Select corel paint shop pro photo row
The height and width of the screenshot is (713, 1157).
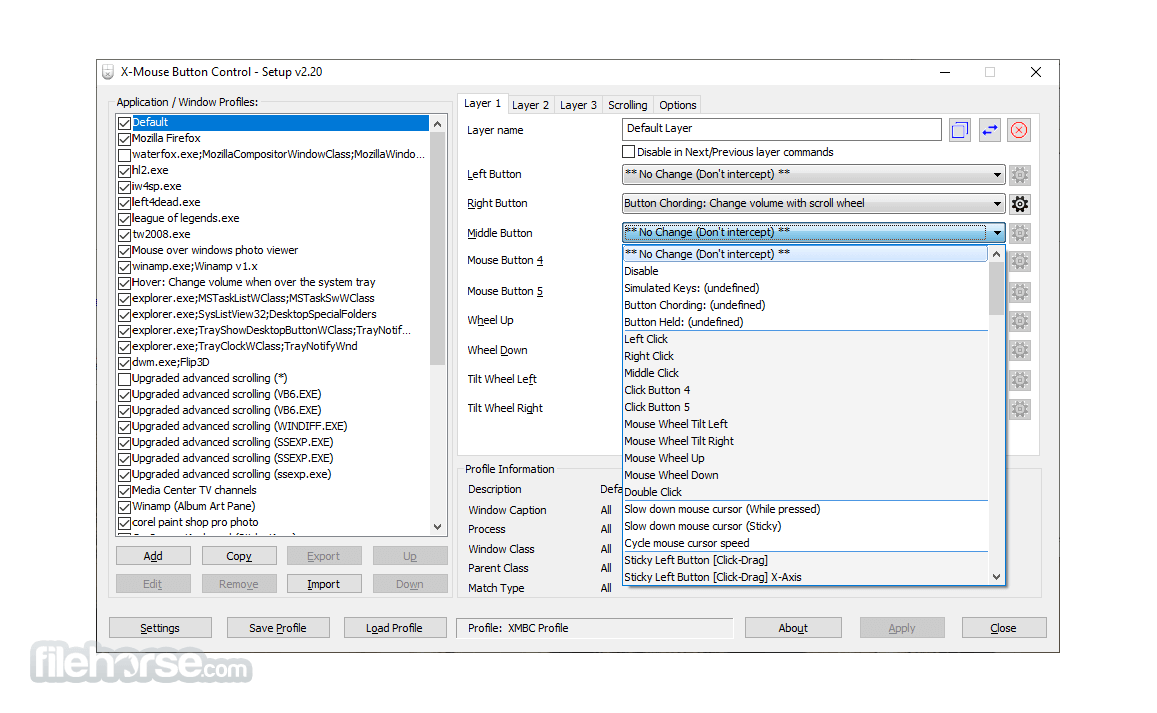click(x=272, y=523)
